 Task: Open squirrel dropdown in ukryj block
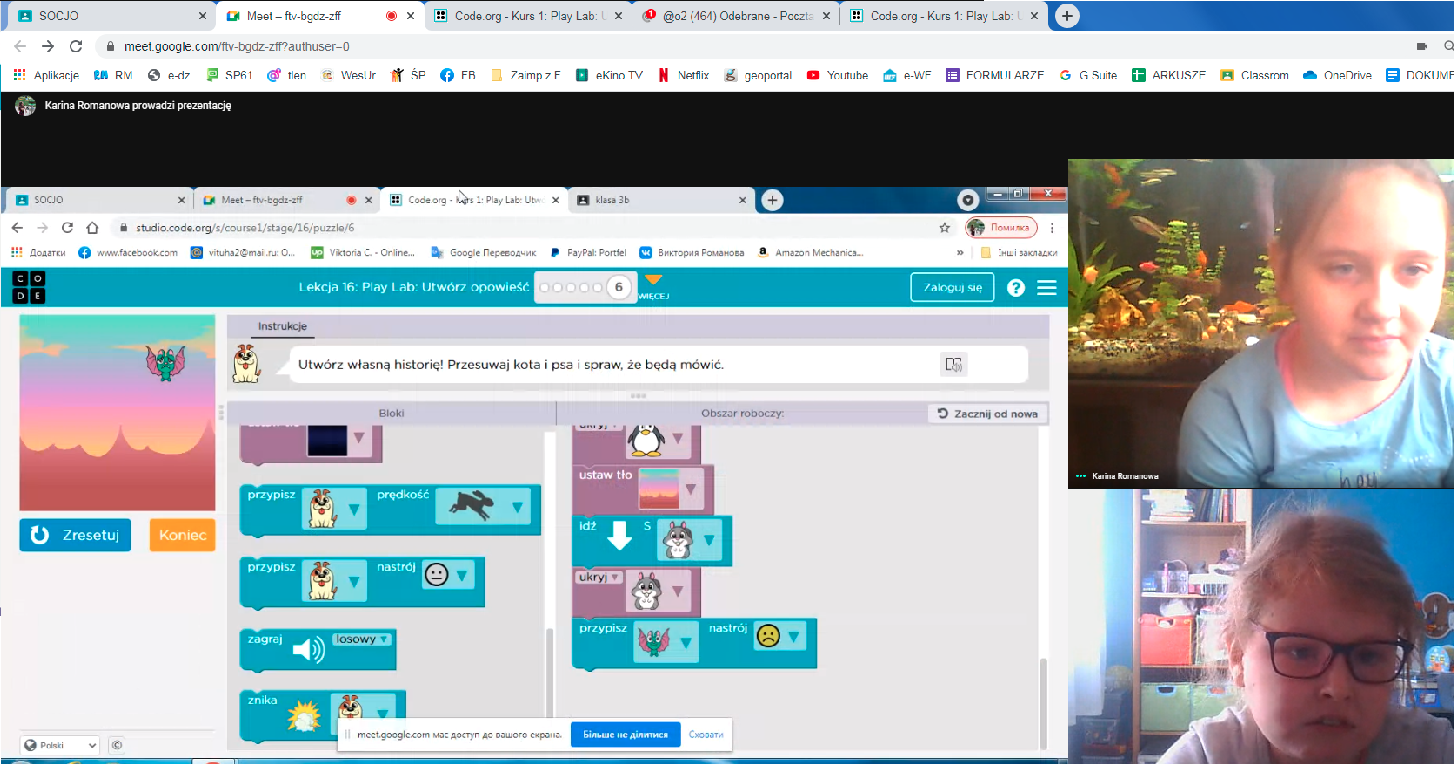coord(659,593)
